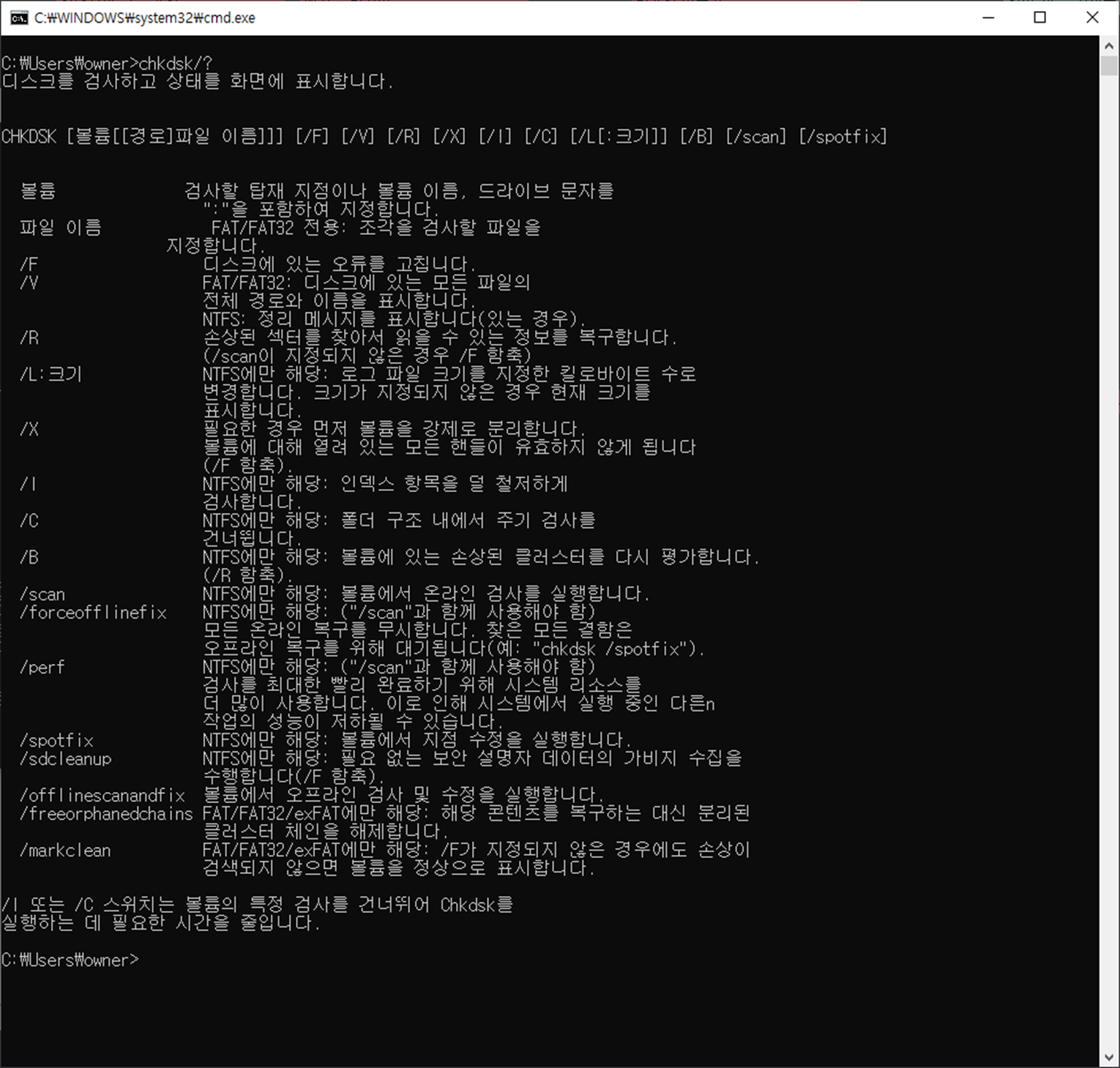Click the text '(/scan이 지정되지 않은 경우 /F 함축)'
This screenshot has height=1068, width=1120.
(x=367, y=356)
